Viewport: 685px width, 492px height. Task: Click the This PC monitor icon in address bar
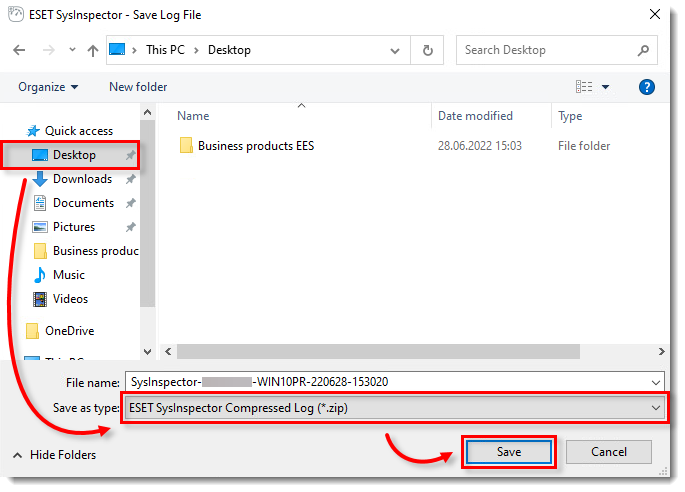117,49
